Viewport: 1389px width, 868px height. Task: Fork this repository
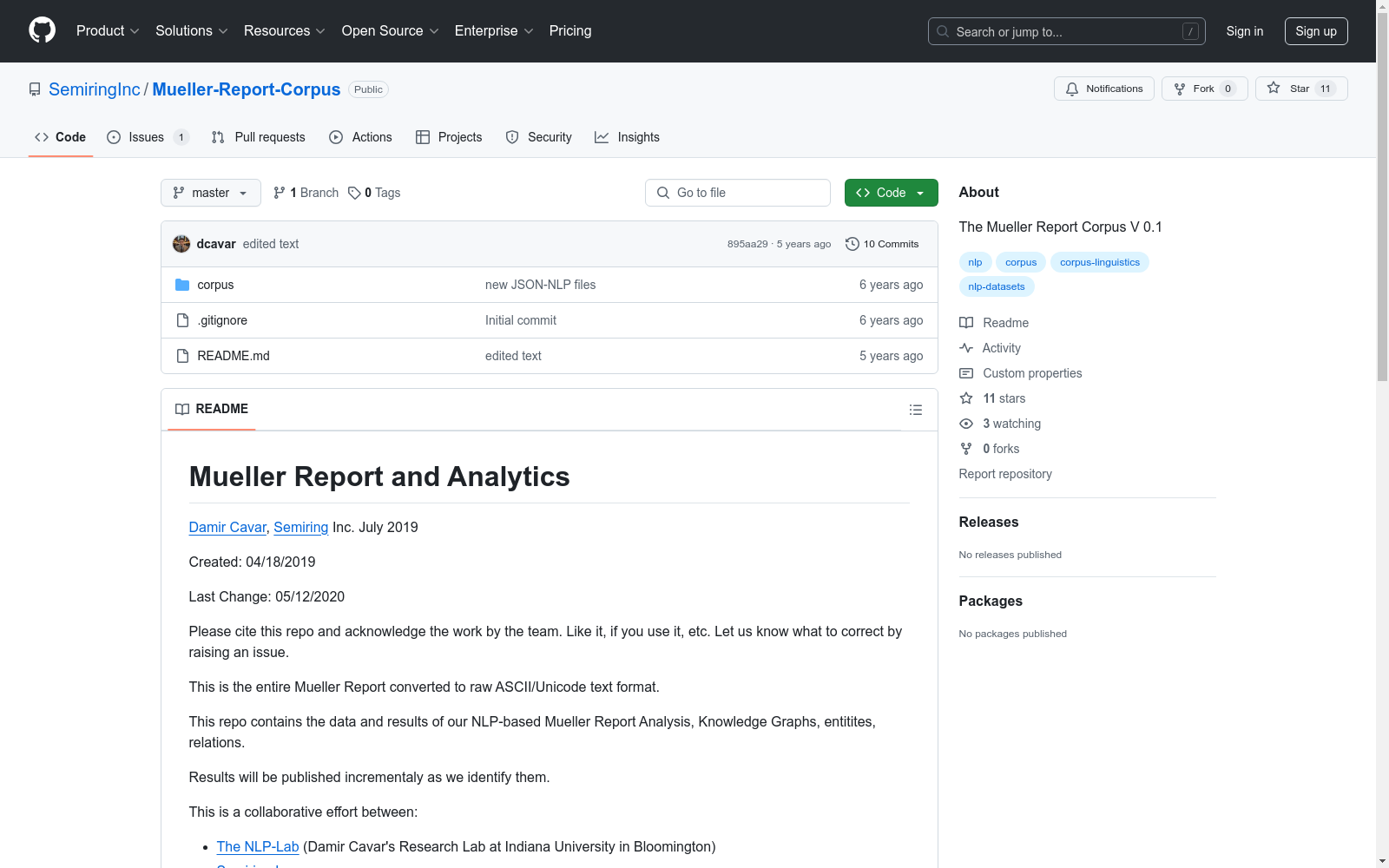click(x=1205, y=89)
